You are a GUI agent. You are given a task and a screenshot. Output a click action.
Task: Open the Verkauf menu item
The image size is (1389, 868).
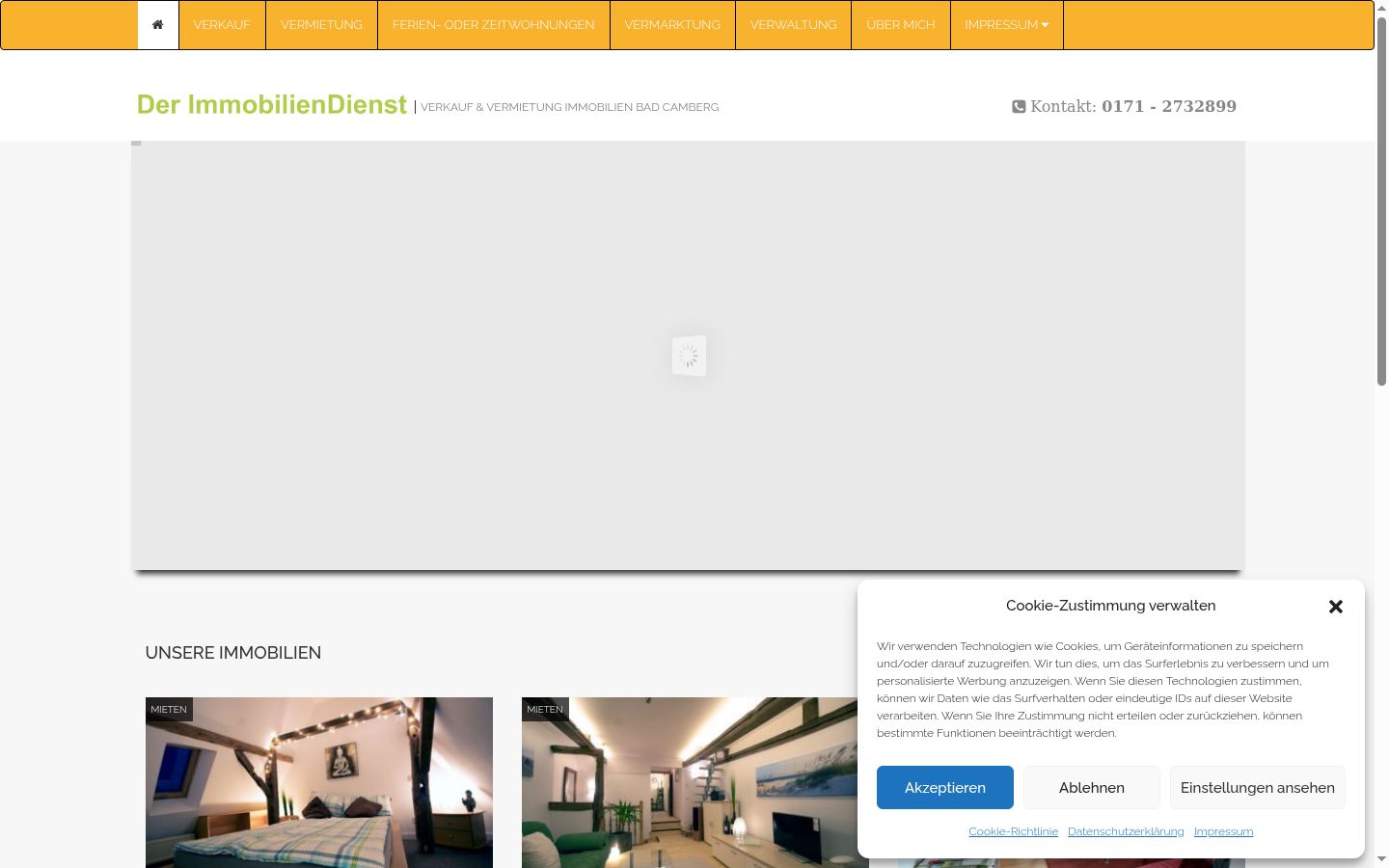(222, 25)
